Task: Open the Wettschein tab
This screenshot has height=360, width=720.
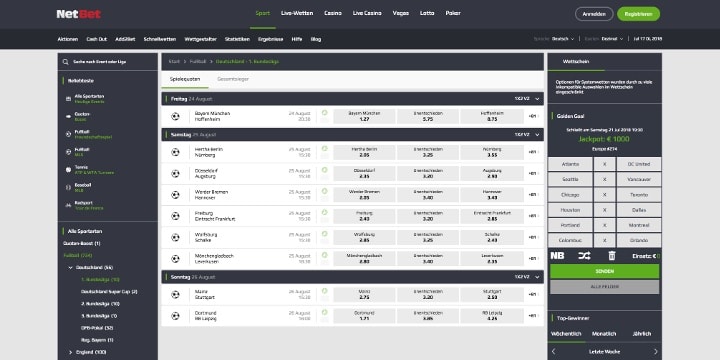Action: [x=576, y=62]
